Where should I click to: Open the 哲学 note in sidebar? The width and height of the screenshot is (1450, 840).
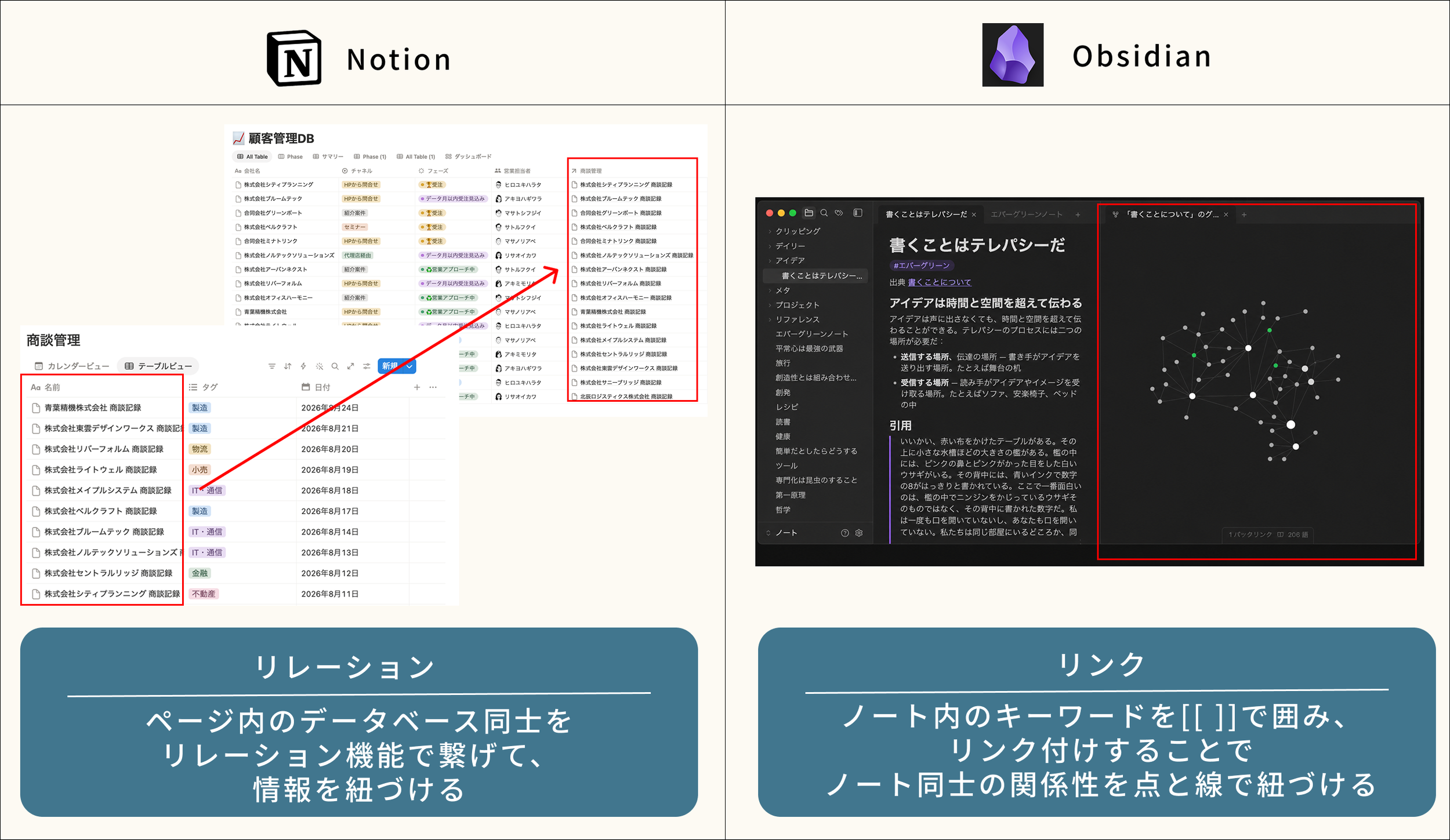coord(783,510)
